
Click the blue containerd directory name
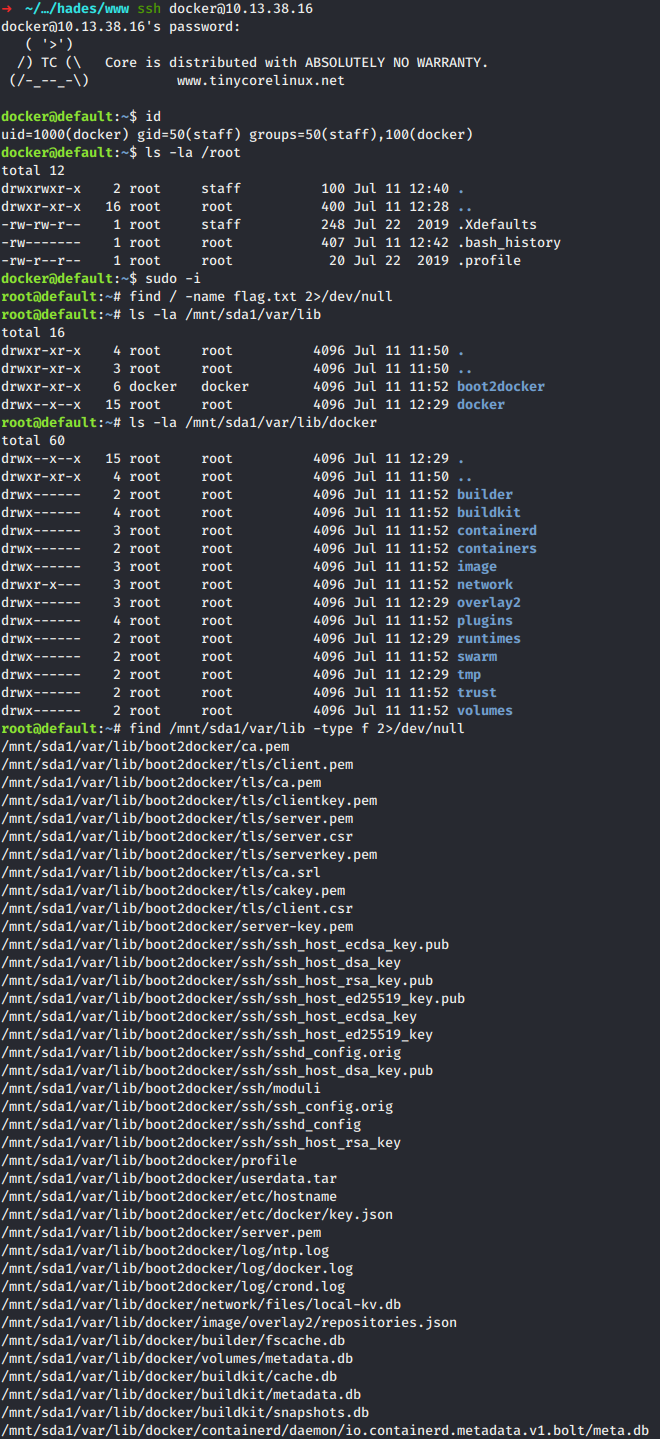pyautogui.click(x=496, y=531)
